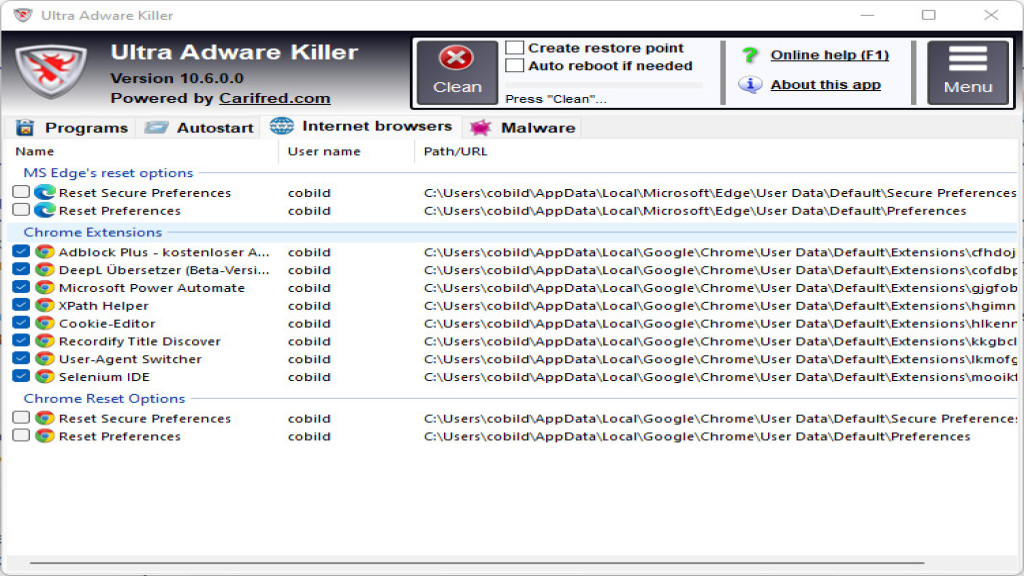Open the Carifred.com link
The image size is (1024, 576).
(276, 98)
